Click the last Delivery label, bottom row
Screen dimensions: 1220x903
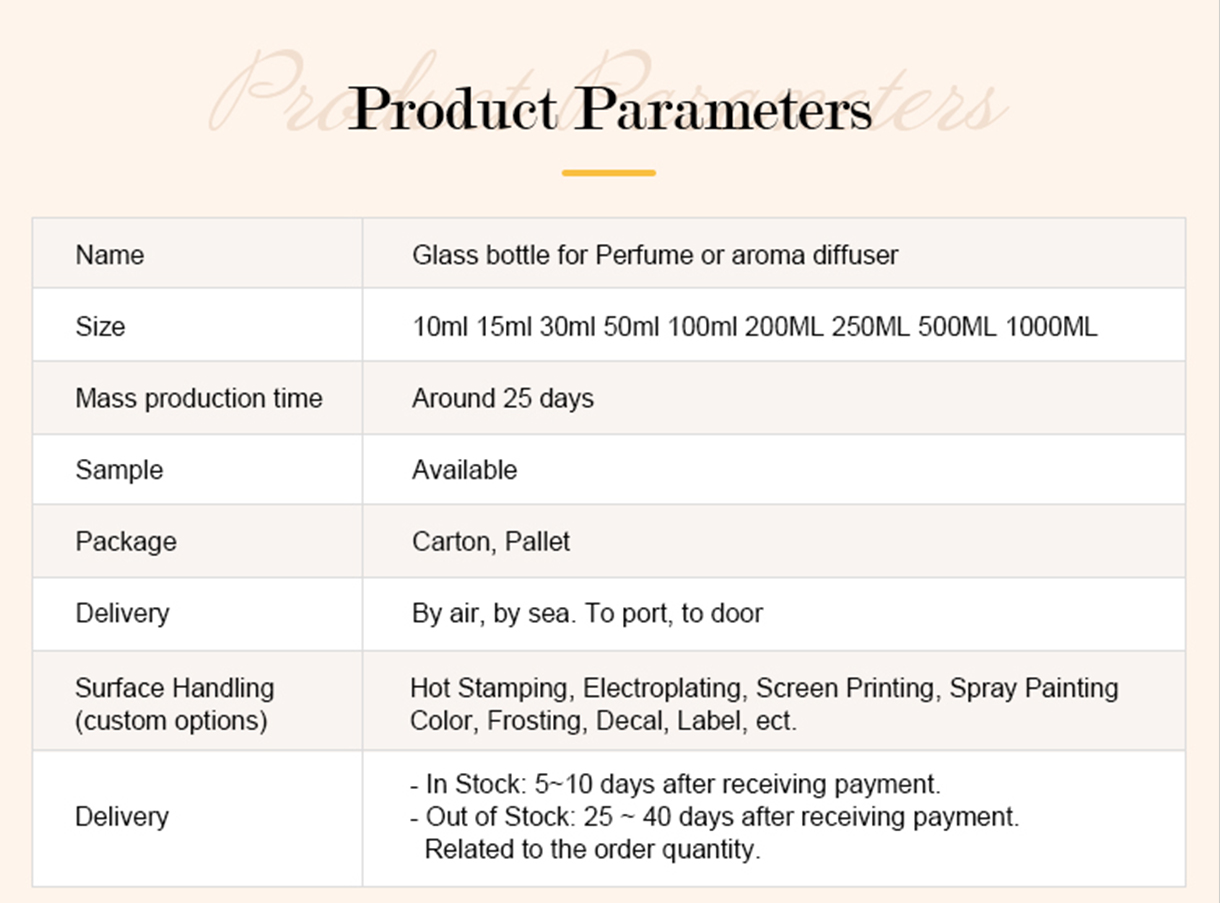(x=122, y=817)
